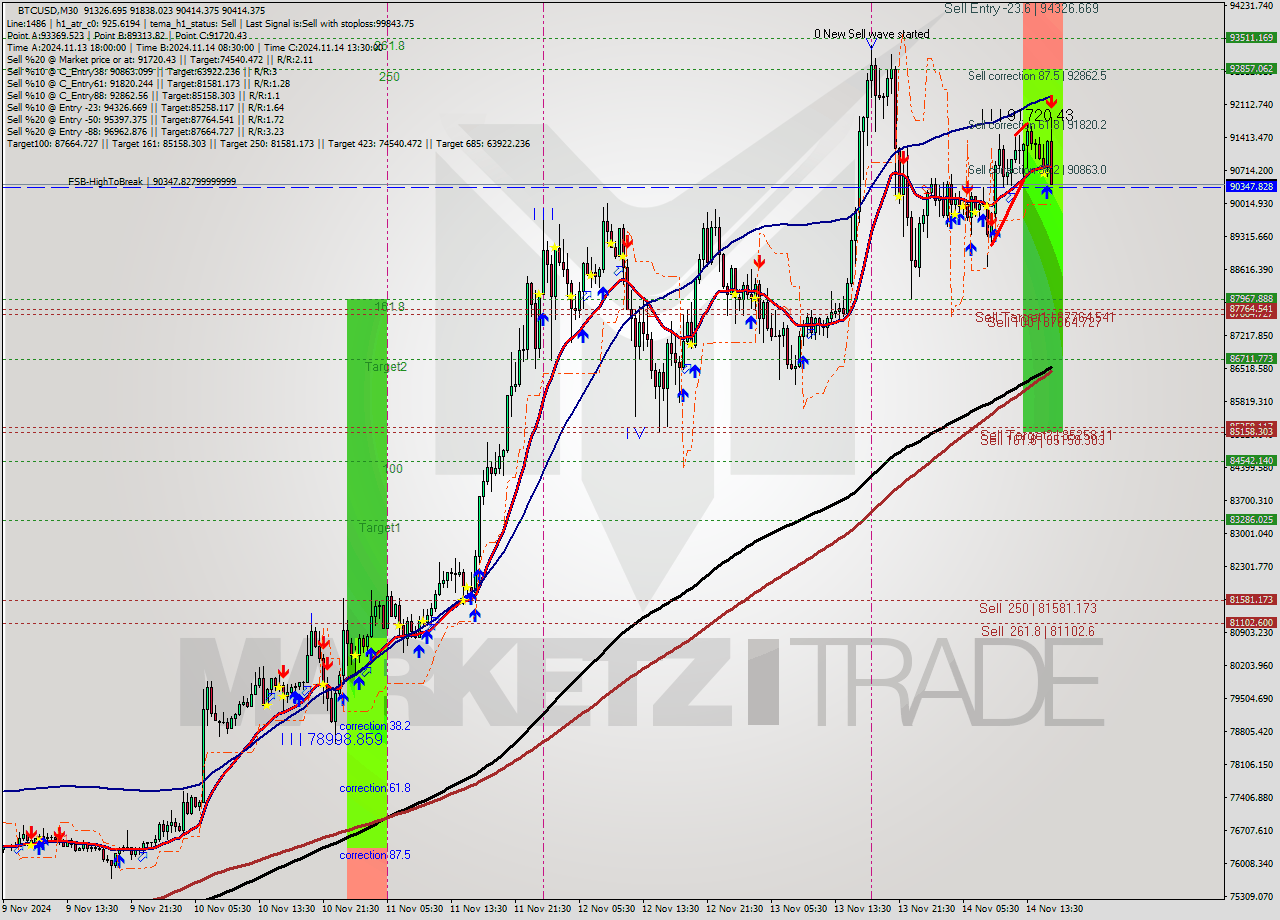This screenshot has height=920, width=1280.
Task: Click the 'Target2' label on green zone
Action: tap(386, 367)
